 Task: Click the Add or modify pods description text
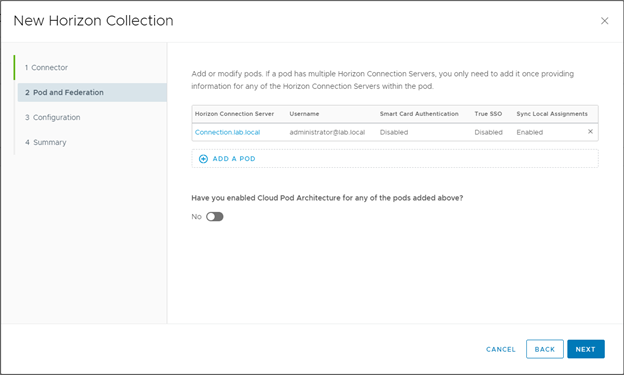pos(382,80)
